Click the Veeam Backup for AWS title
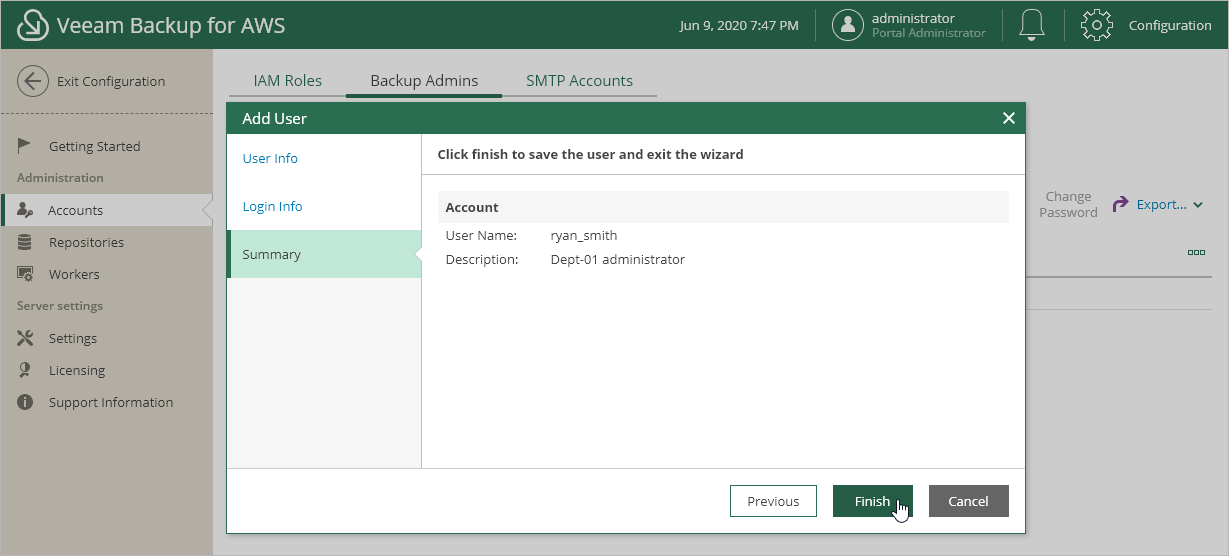1229x556 pixels. (171, 25)
